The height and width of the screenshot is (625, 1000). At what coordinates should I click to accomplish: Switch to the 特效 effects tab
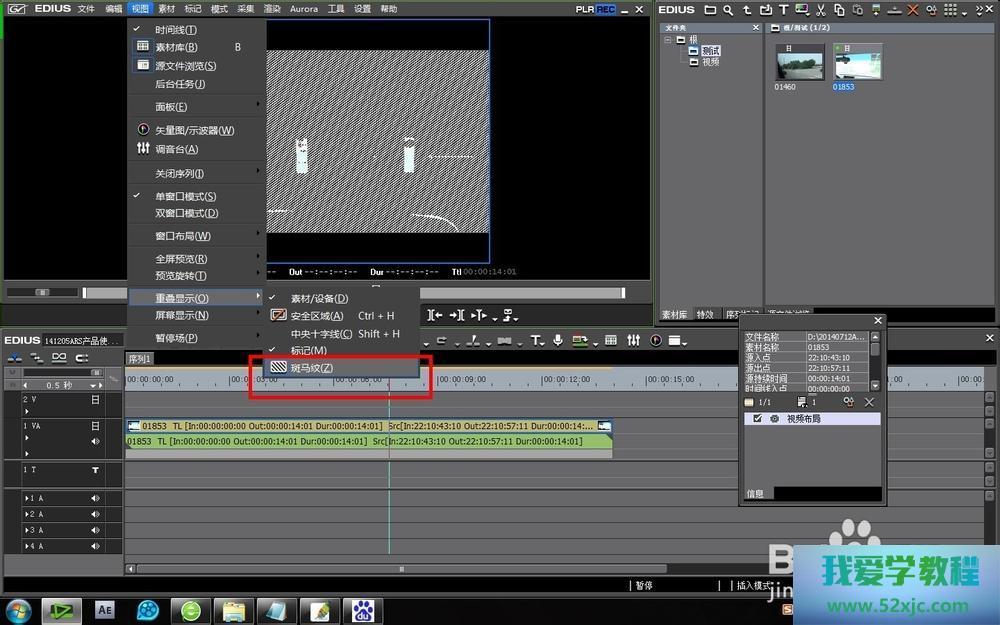tap(706, 314)
